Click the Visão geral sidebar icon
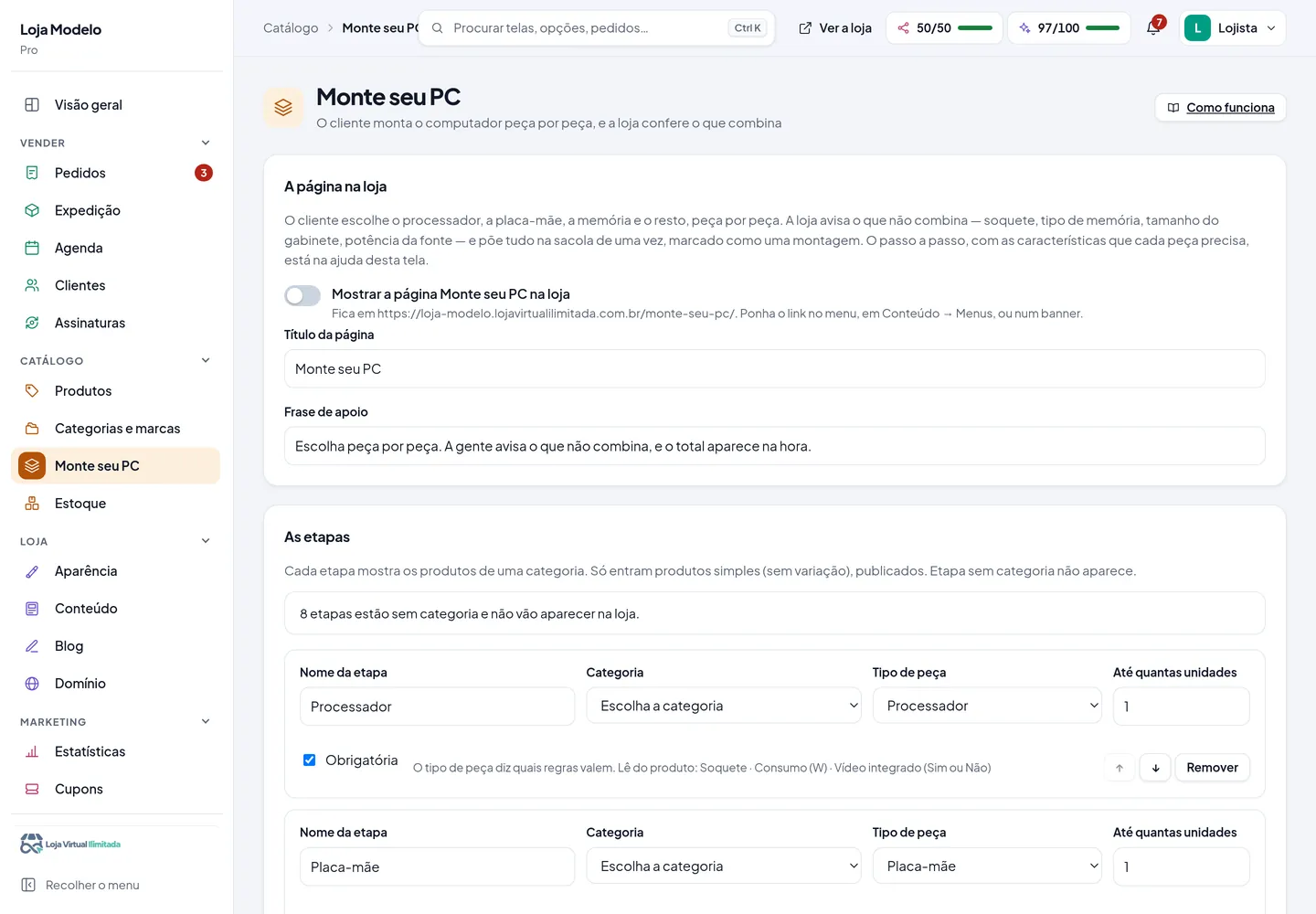 point(32,104)
